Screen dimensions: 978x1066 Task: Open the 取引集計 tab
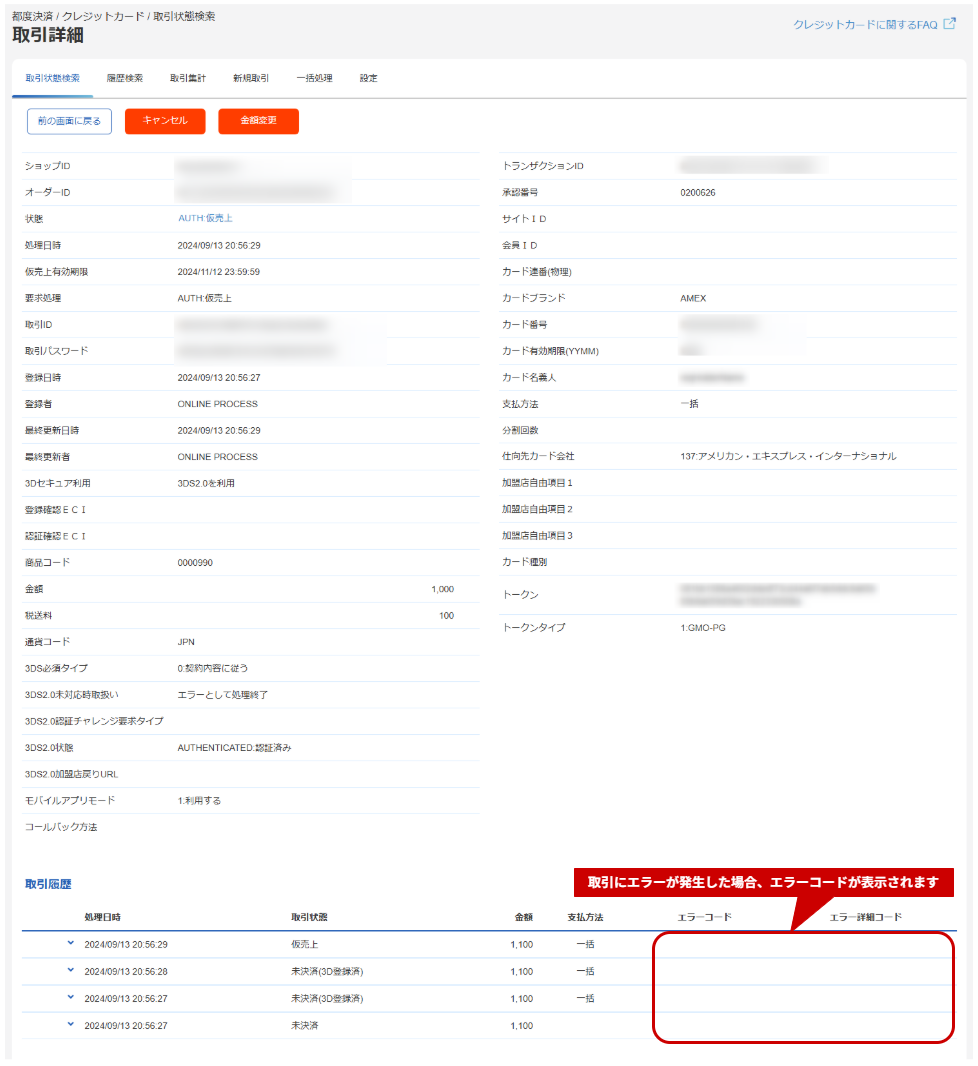pyautogui.click(x=187, y=78)
